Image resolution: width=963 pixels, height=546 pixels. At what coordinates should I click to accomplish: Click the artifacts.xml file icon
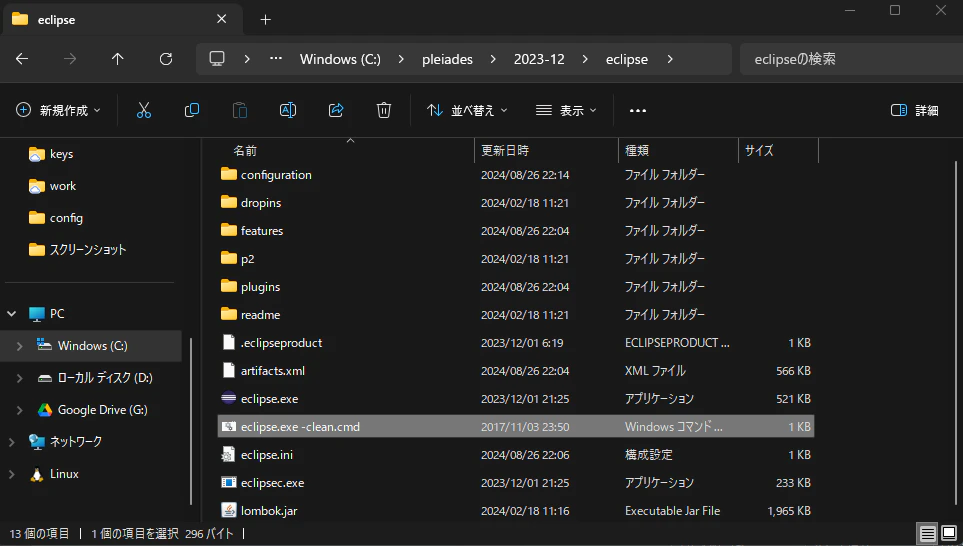click(x=228, y=370)
